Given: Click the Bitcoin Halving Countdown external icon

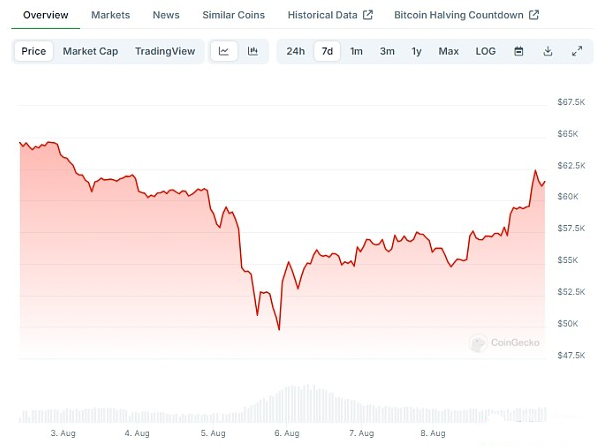Looking at the screenshot, I should [x=534, y=15].
